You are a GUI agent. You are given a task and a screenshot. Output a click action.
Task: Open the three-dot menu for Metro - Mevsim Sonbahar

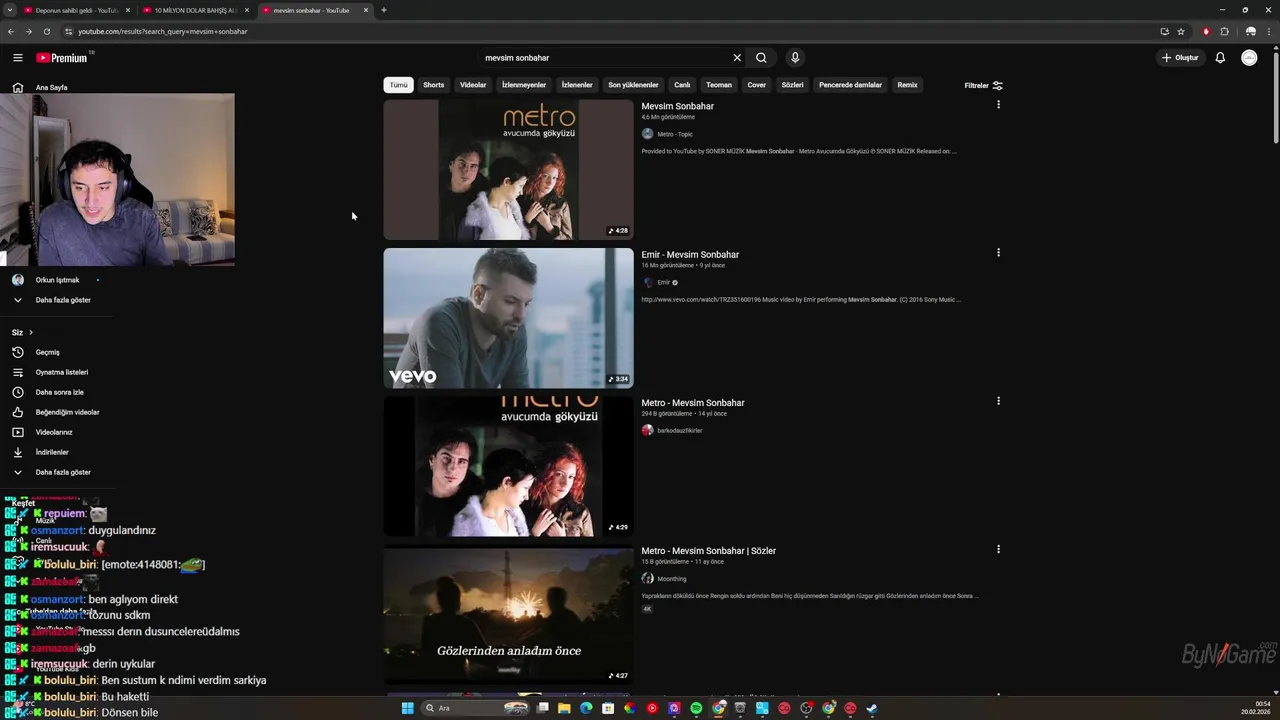998,401
